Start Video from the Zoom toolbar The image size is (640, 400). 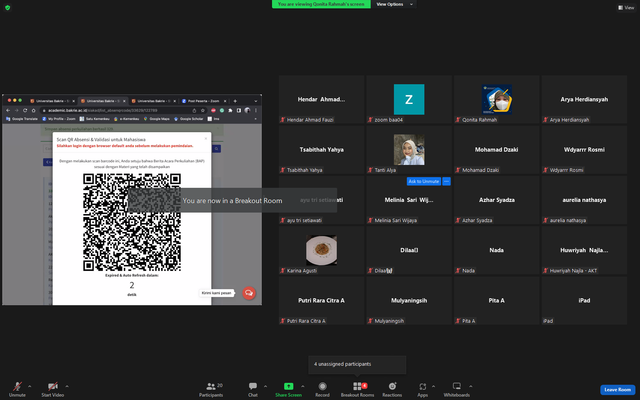tap(53, 389)
